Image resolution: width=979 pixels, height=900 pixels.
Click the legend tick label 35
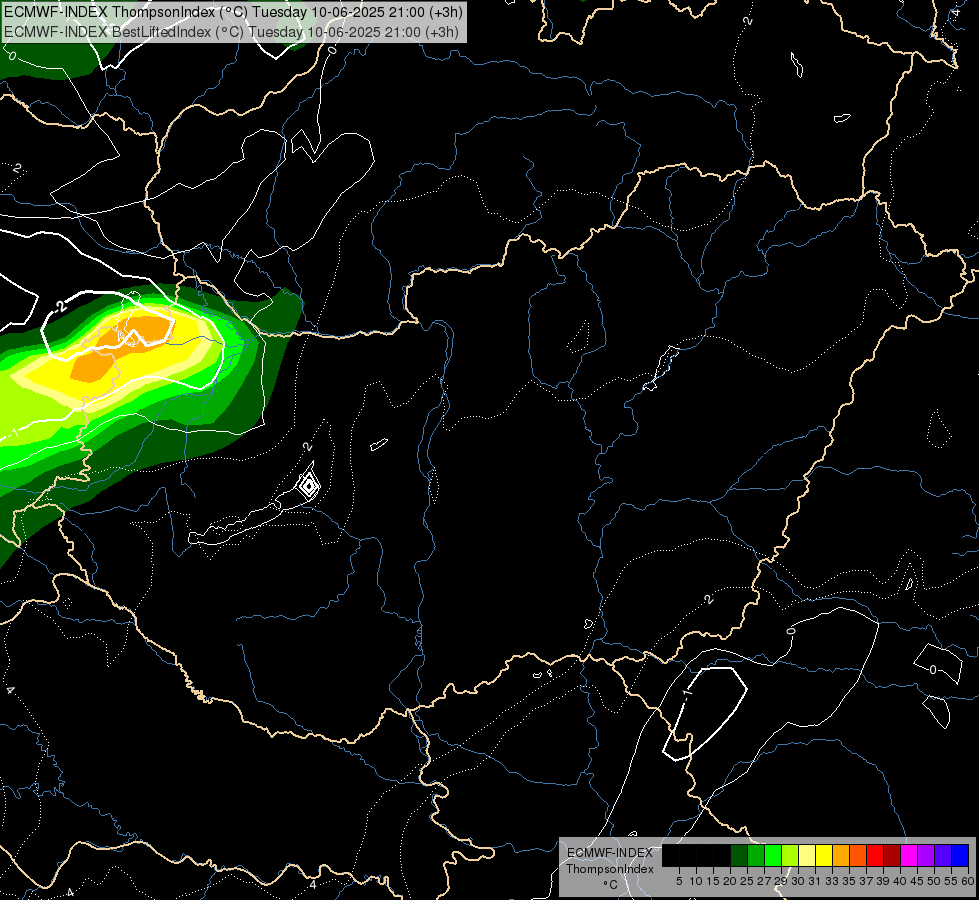[x=849, y=881]
